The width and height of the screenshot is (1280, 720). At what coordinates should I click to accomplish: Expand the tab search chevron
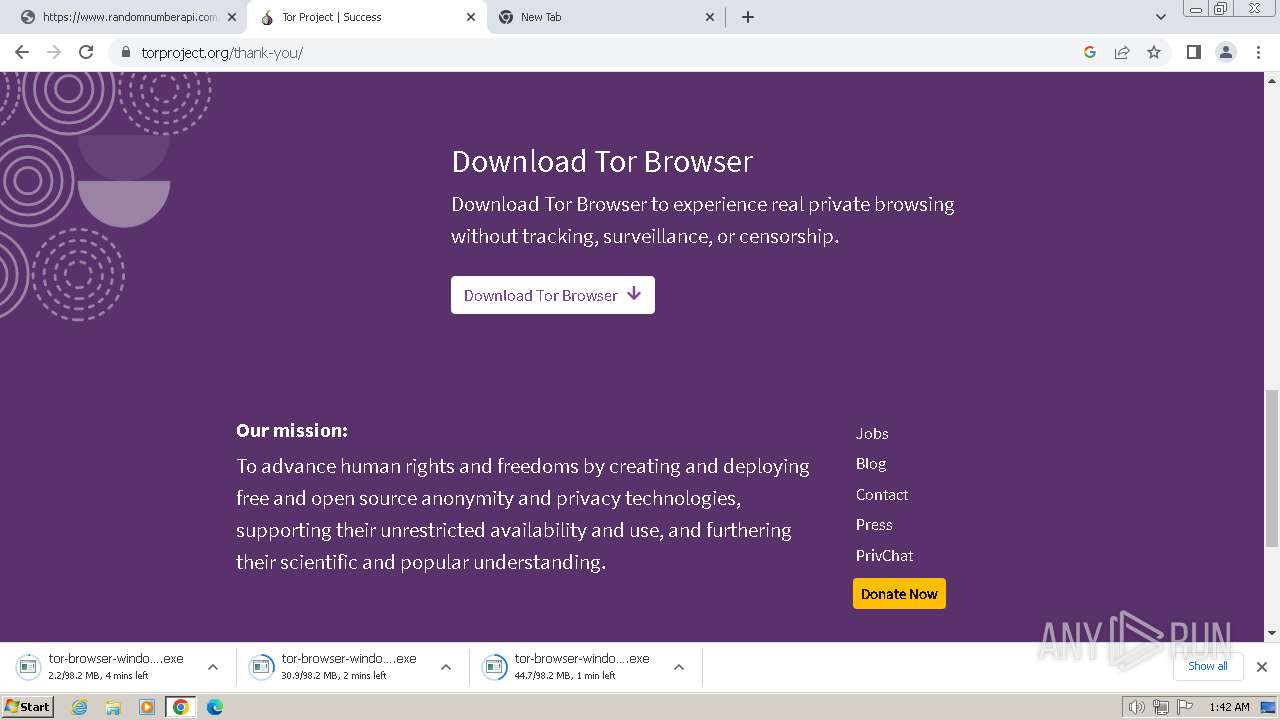pos(1161,17)
